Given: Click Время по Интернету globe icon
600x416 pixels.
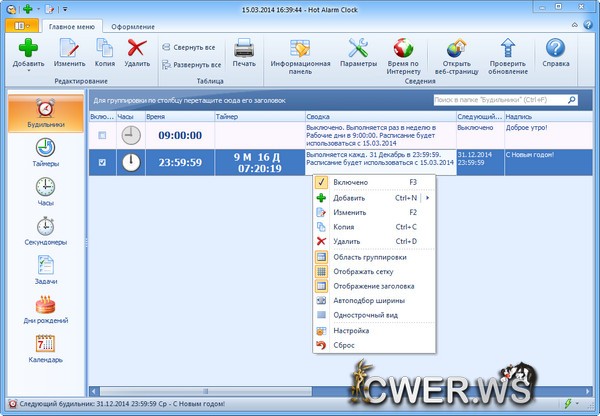Looking at the screenshot, I should (405, 46).
